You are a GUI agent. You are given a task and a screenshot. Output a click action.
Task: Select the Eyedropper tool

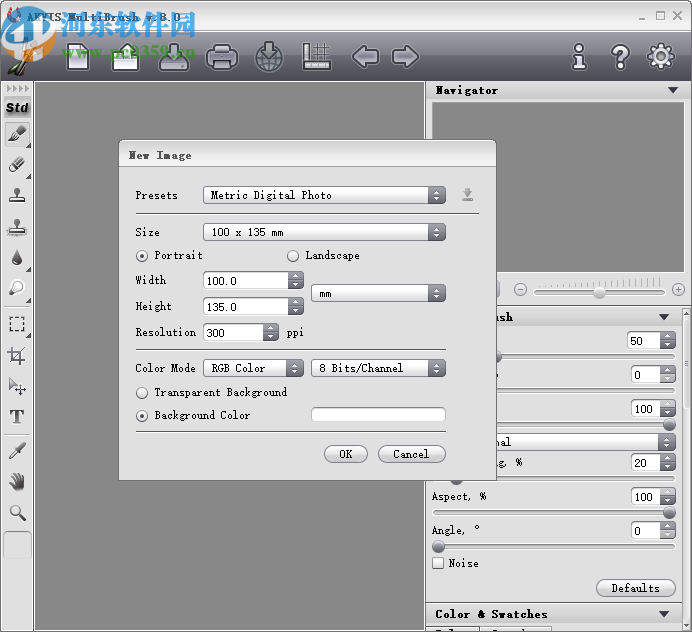17,451
